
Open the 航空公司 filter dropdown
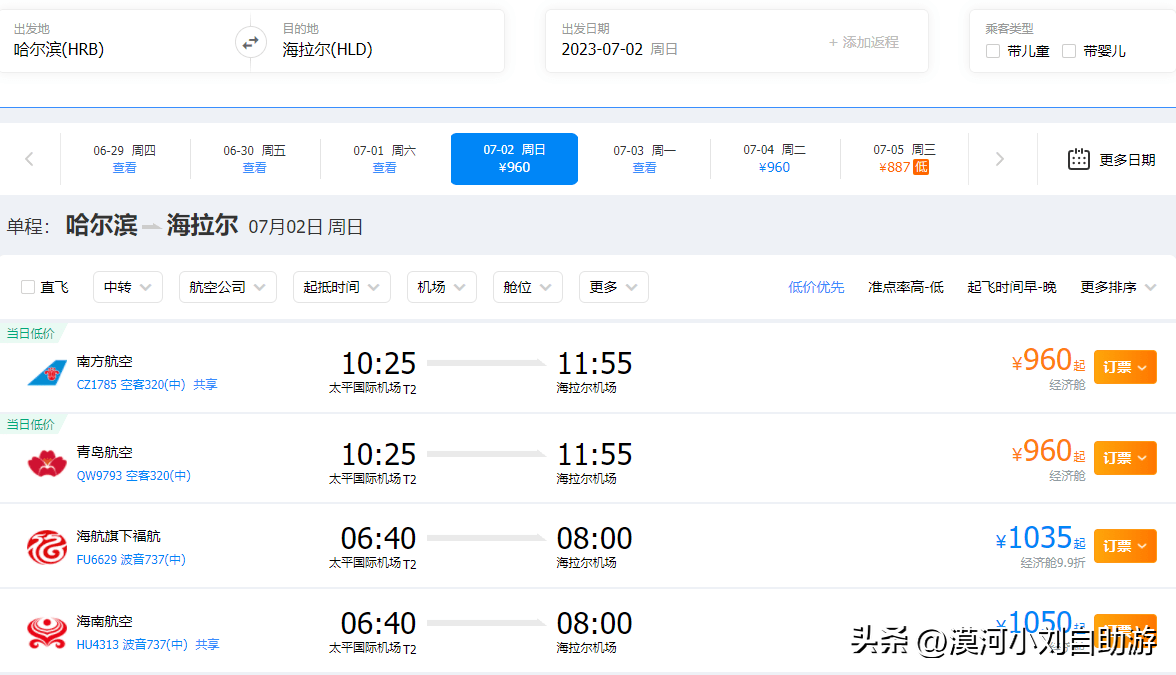pyautogui.click(x=227, y=287)
